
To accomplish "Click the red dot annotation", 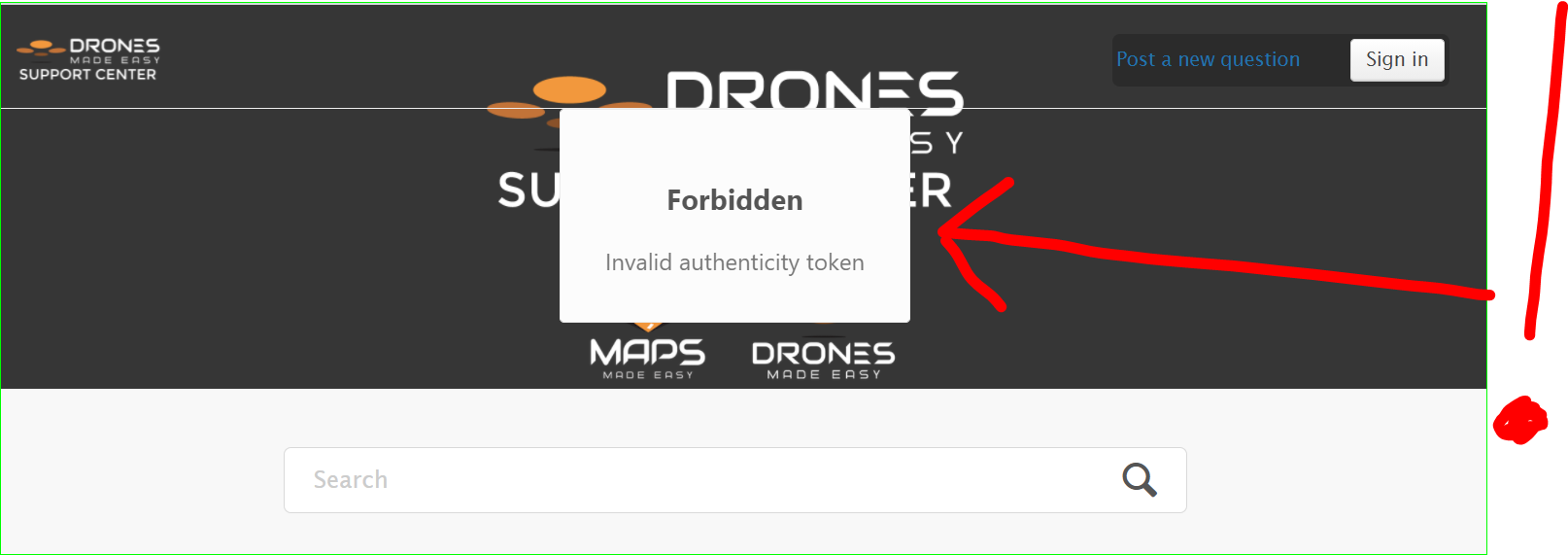I will point(1520,420).
